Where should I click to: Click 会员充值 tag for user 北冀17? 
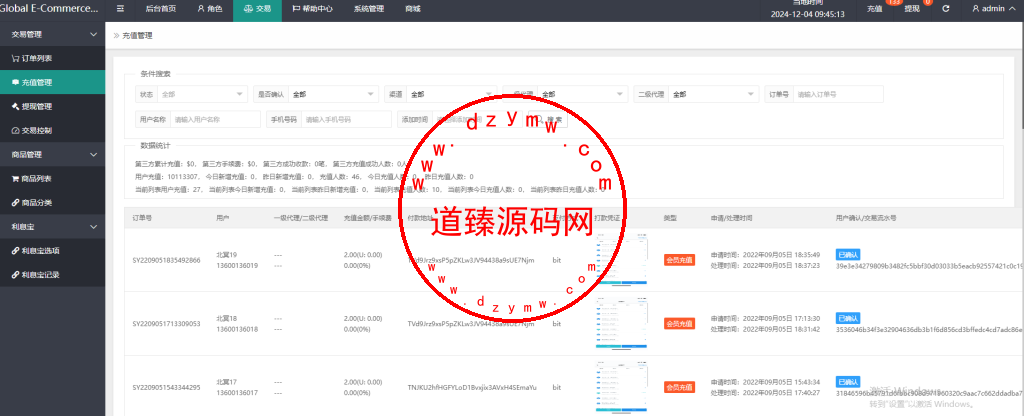[x=679, y=387]
